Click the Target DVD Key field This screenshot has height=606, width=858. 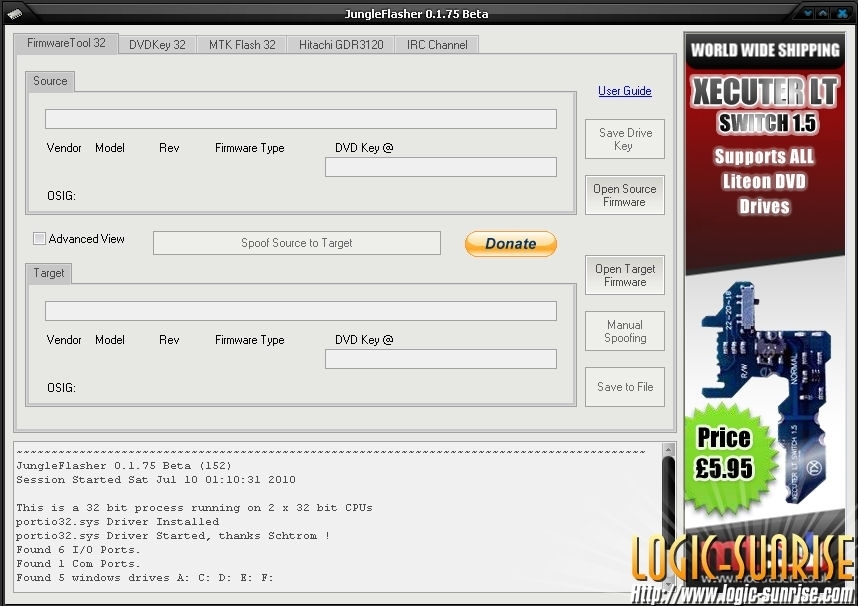[x=440, y=359]
